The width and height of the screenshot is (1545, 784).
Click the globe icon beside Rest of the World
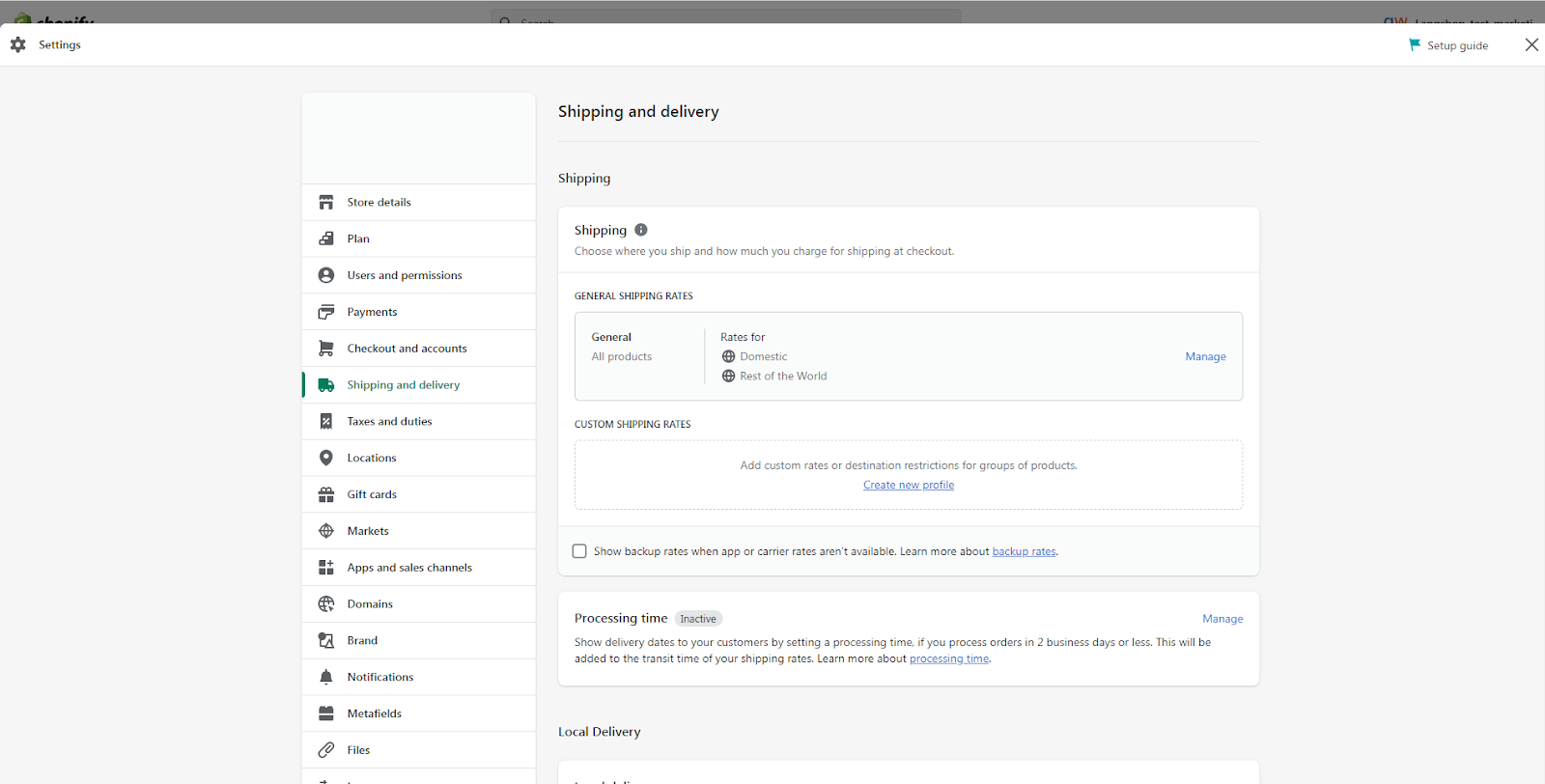(729, 376)
